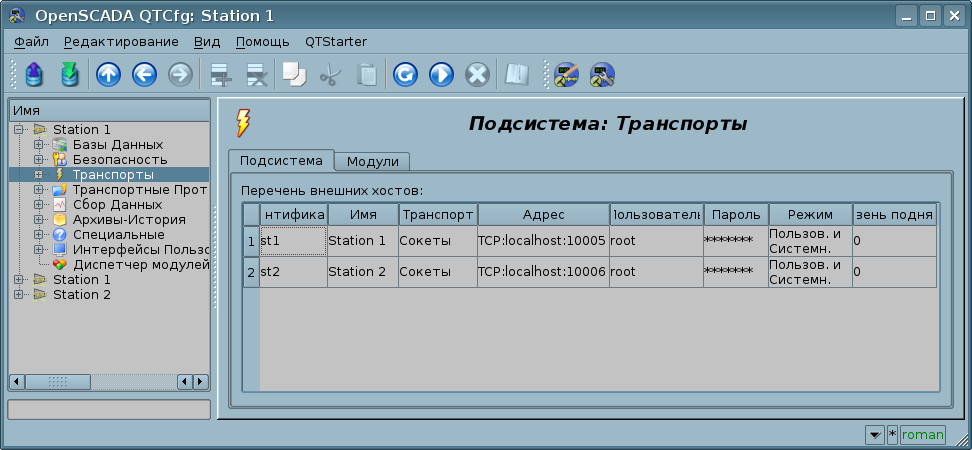Click the load from database toolbar icon

pyautogui.click(x=34, y=75)
